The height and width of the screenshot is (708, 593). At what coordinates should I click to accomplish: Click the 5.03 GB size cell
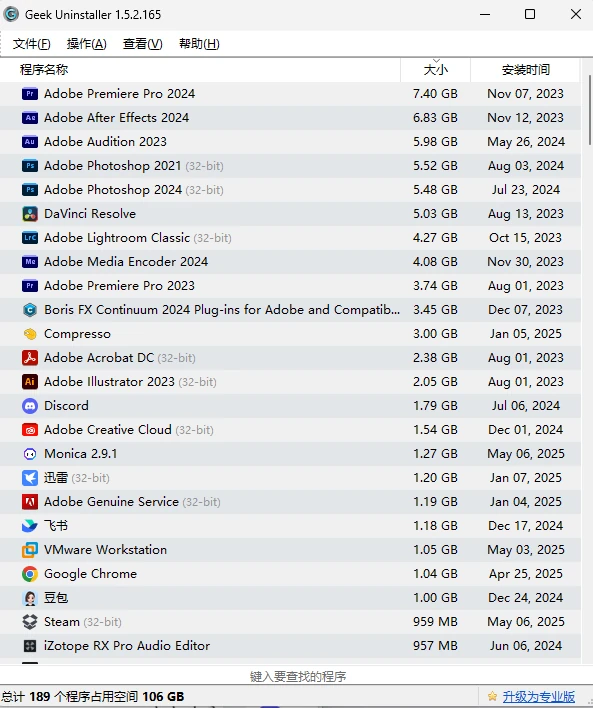435,214
